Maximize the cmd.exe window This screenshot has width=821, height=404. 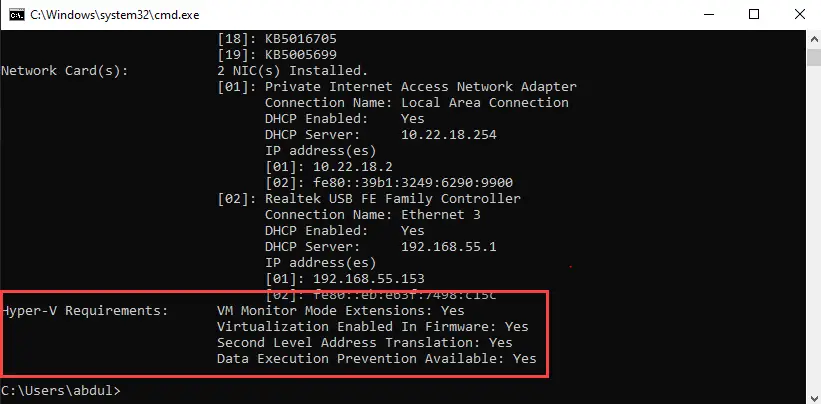coord(753,15)
